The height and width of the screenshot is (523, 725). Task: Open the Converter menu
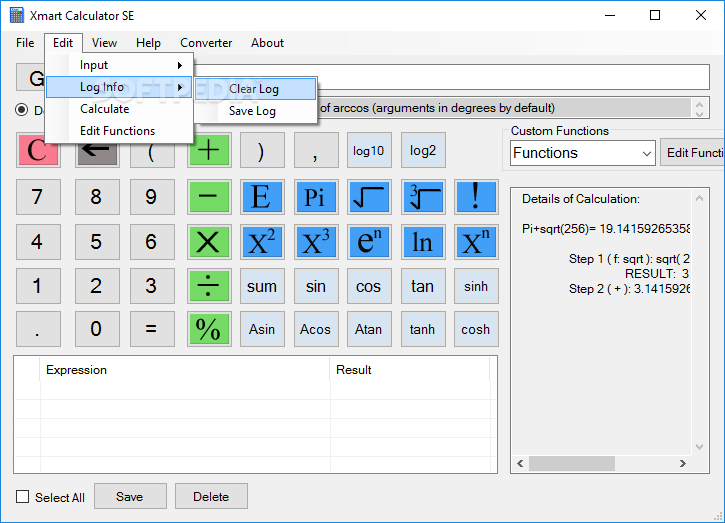(x=206, y=43)
